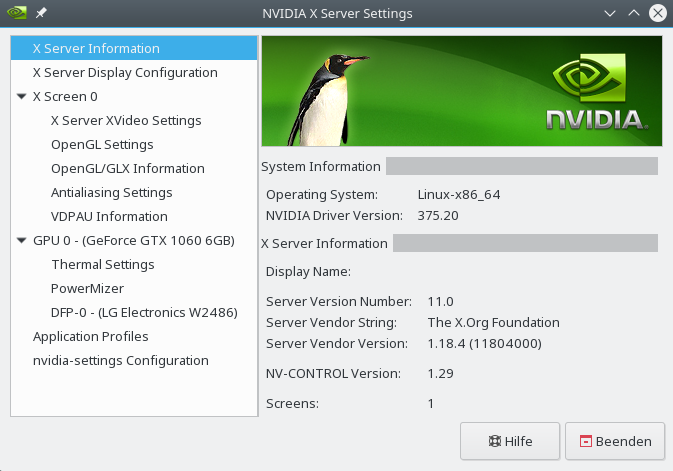Image resolution: width=673 pixels, height=471 pixels.
Task: Open X Server Display Configuration
Action: point(134,72)
